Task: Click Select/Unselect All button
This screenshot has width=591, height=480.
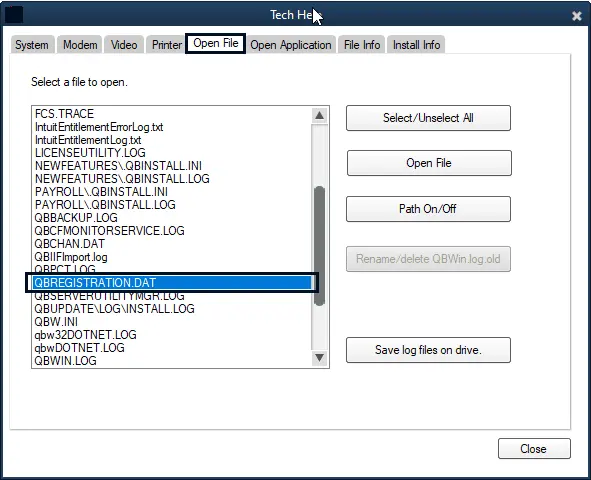Action: 429,118
